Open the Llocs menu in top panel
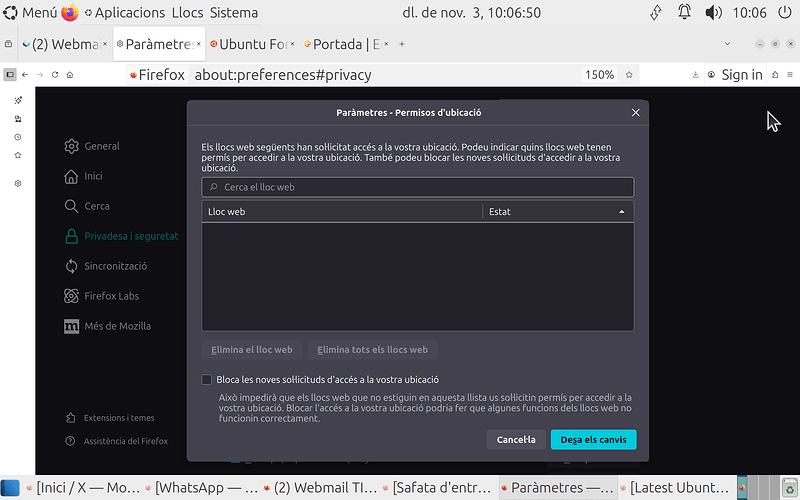Image resolution: width=800 pixels, height=500 pixels. (x=187, y=13)
